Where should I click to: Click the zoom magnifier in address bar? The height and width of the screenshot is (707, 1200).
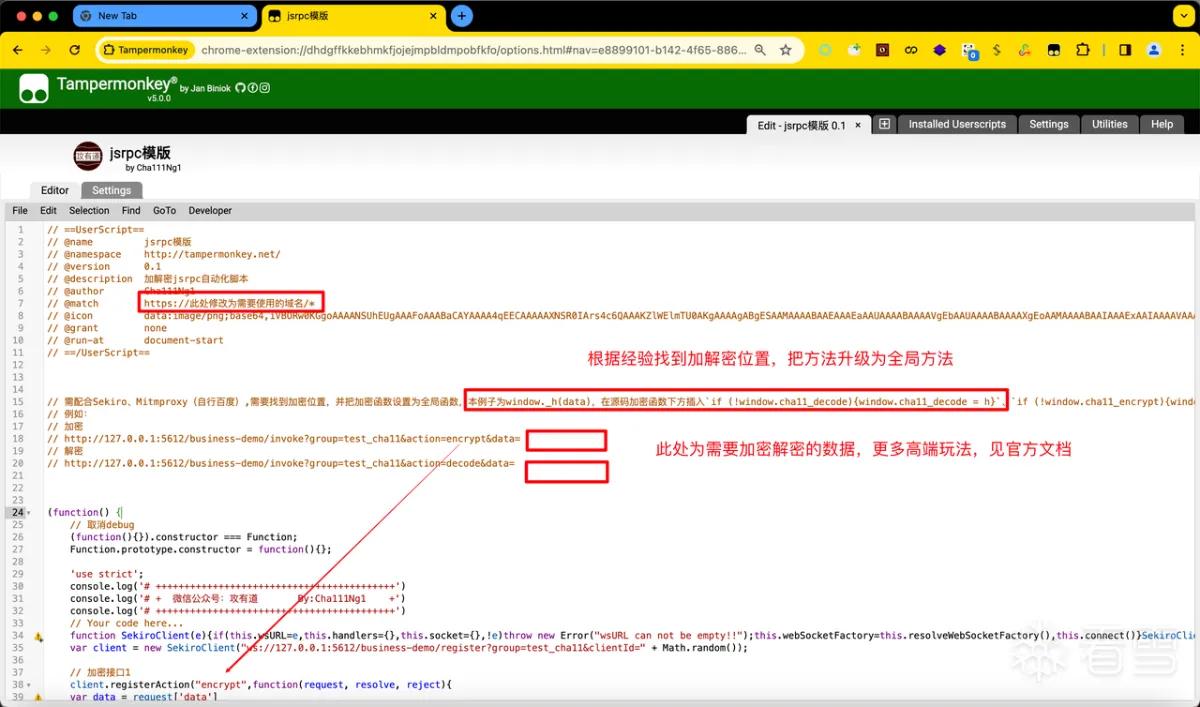[x=760, y=50]
